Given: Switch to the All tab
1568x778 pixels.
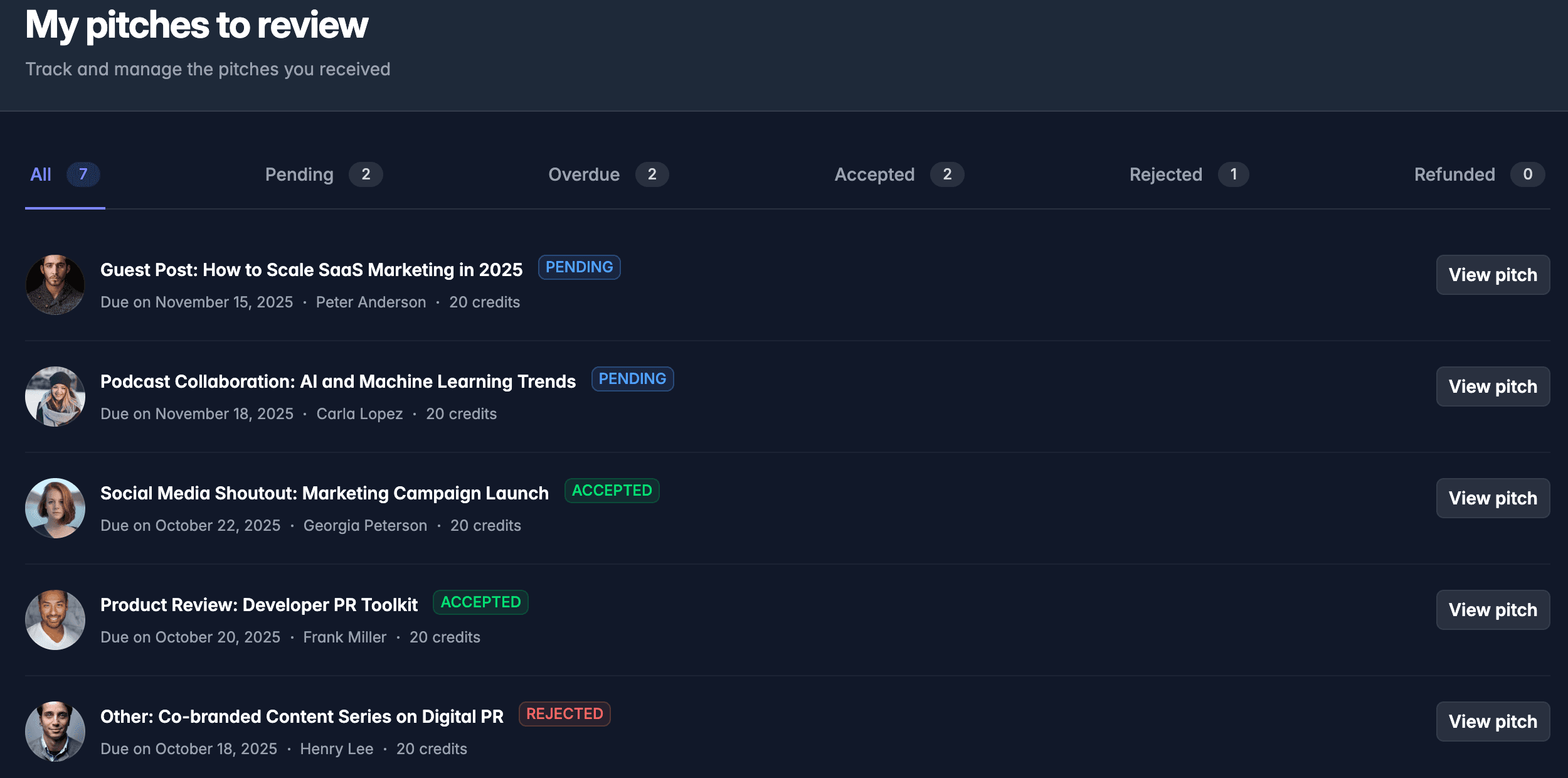Looking at the screenshot, I should 65,174.
